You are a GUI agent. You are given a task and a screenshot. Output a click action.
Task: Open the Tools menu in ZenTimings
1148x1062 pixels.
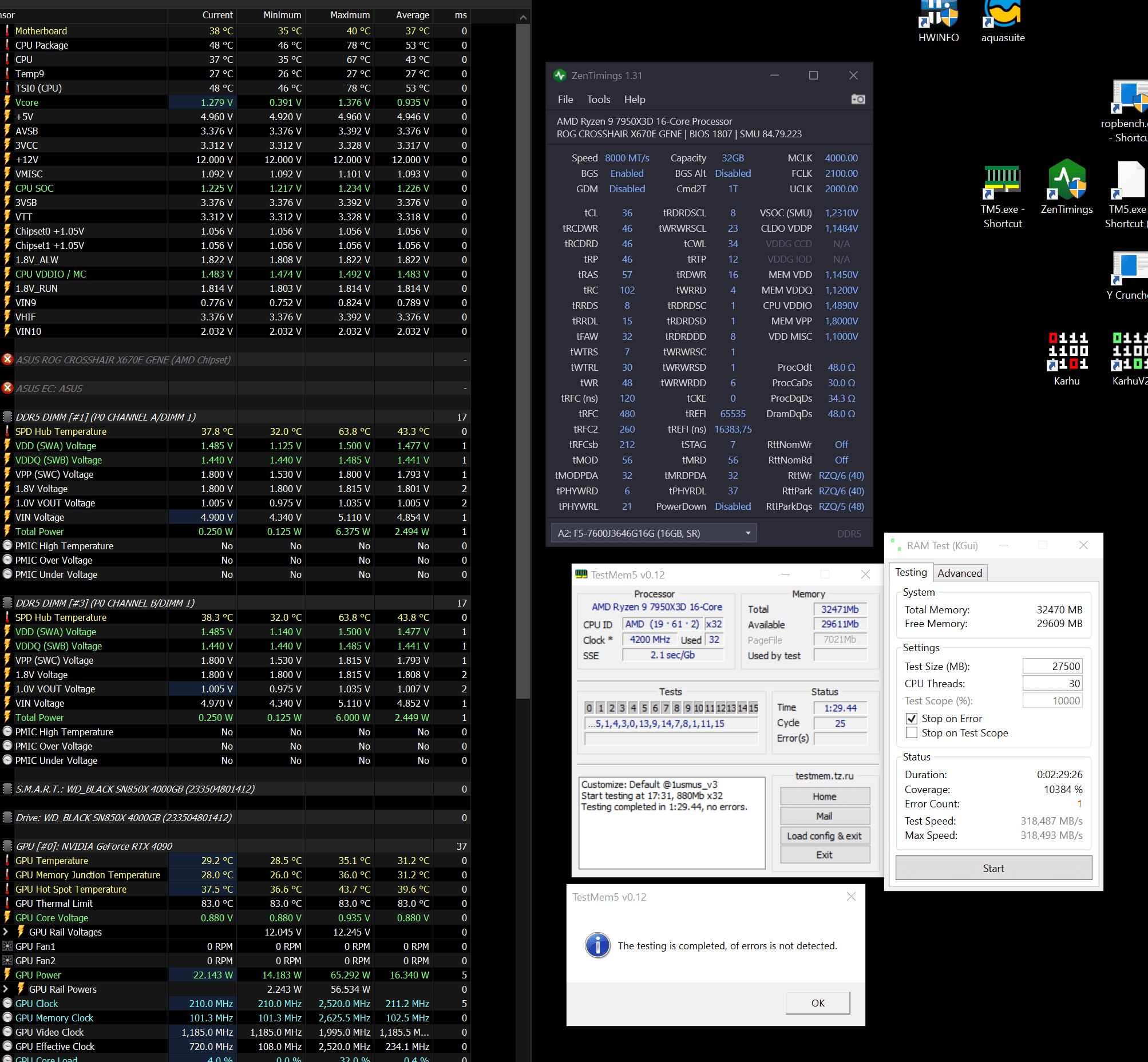click(598, 100)
